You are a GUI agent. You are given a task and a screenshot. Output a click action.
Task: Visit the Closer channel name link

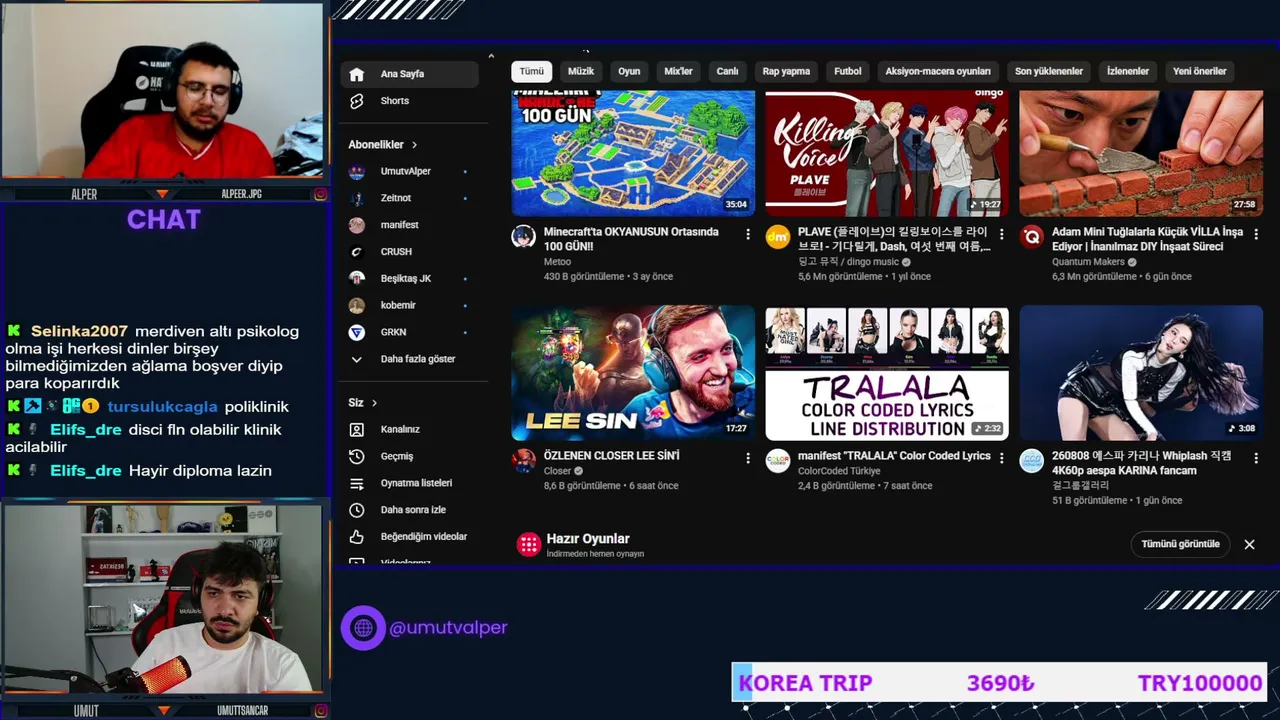click(x=557, y=471)
